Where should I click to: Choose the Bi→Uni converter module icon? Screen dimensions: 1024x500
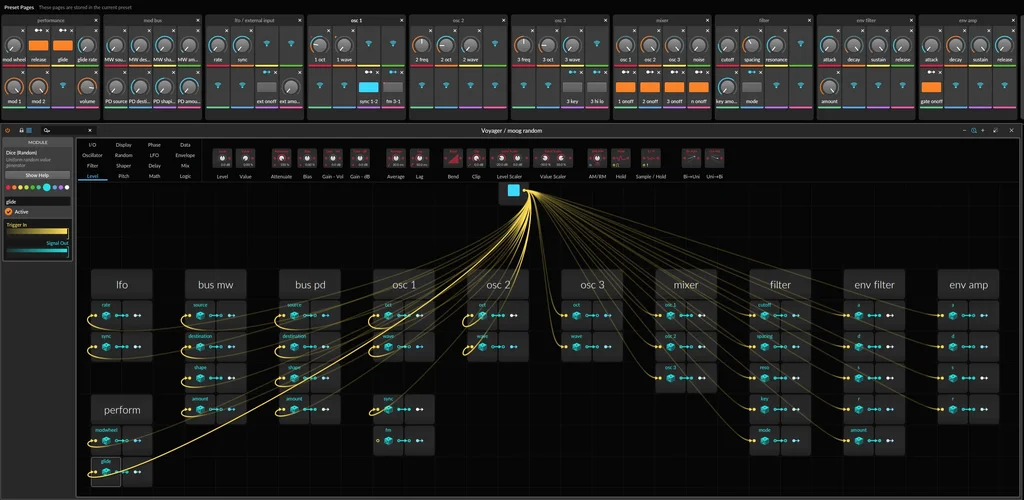691,159
